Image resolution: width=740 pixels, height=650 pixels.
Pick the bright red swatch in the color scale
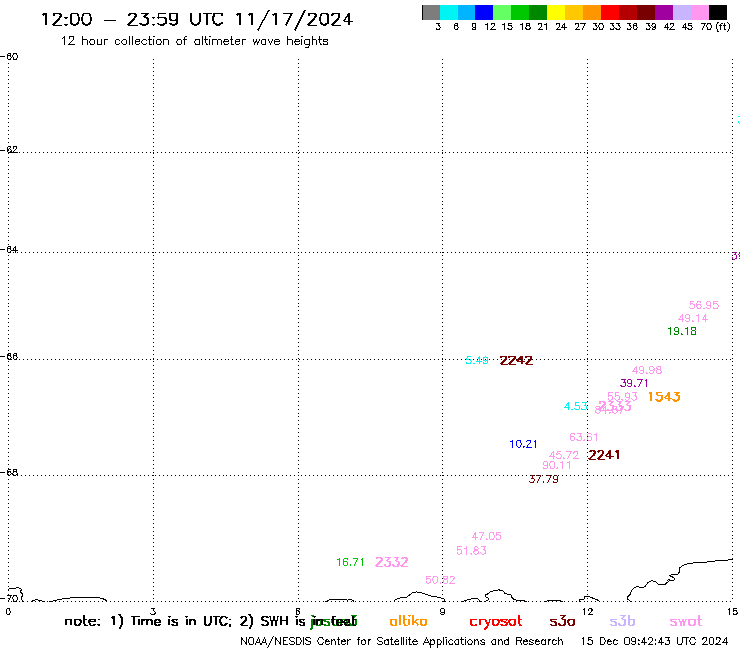610,13
